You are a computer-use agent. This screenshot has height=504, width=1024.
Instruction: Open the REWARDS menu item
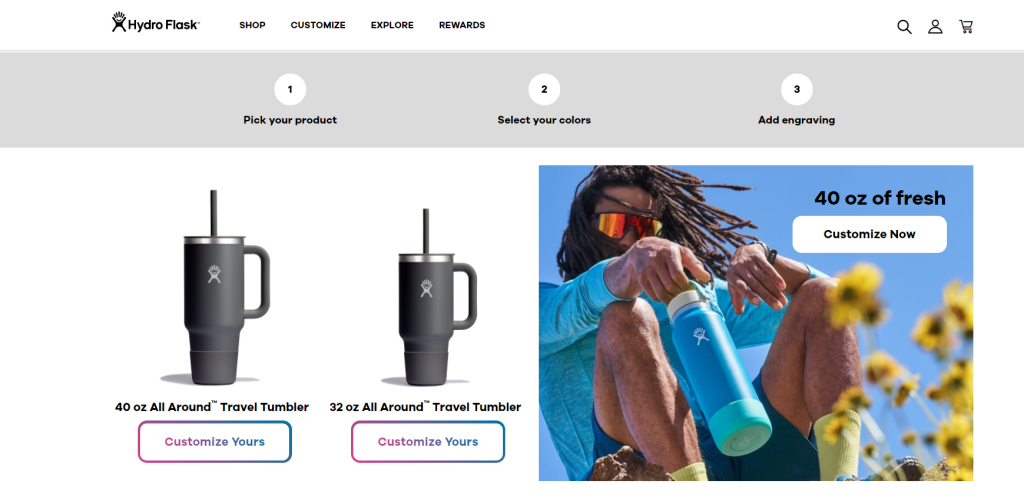pyautogui.click(x=462, y=25)
